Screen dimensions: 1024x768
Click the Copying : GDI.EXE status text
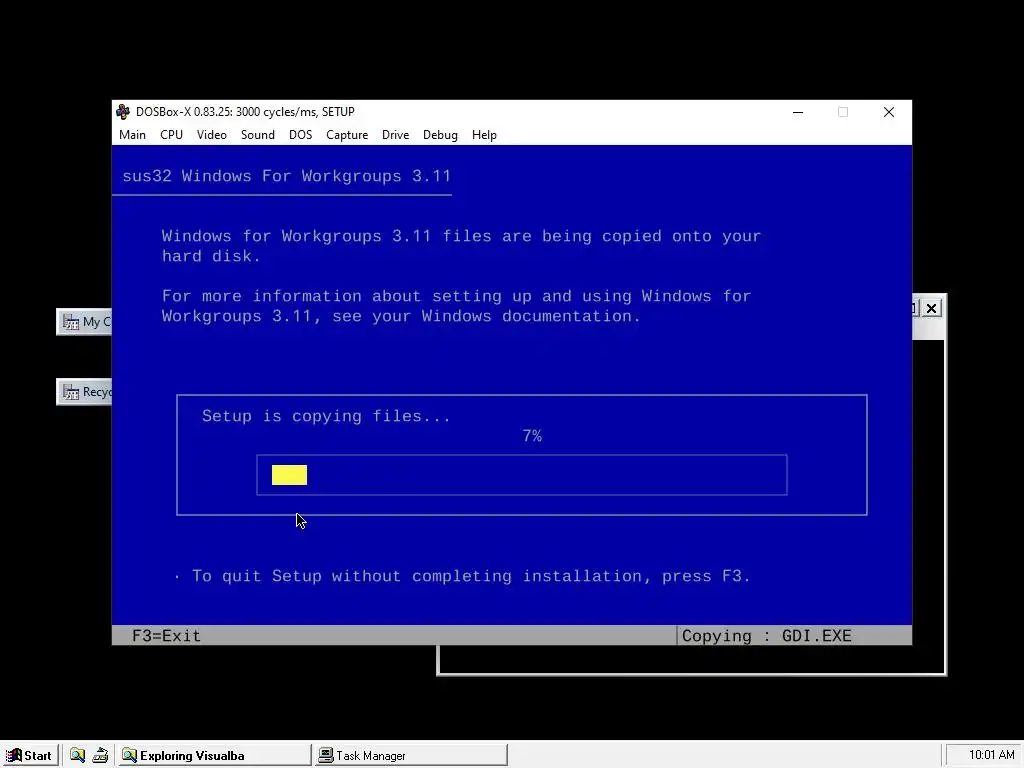point(767,635)
